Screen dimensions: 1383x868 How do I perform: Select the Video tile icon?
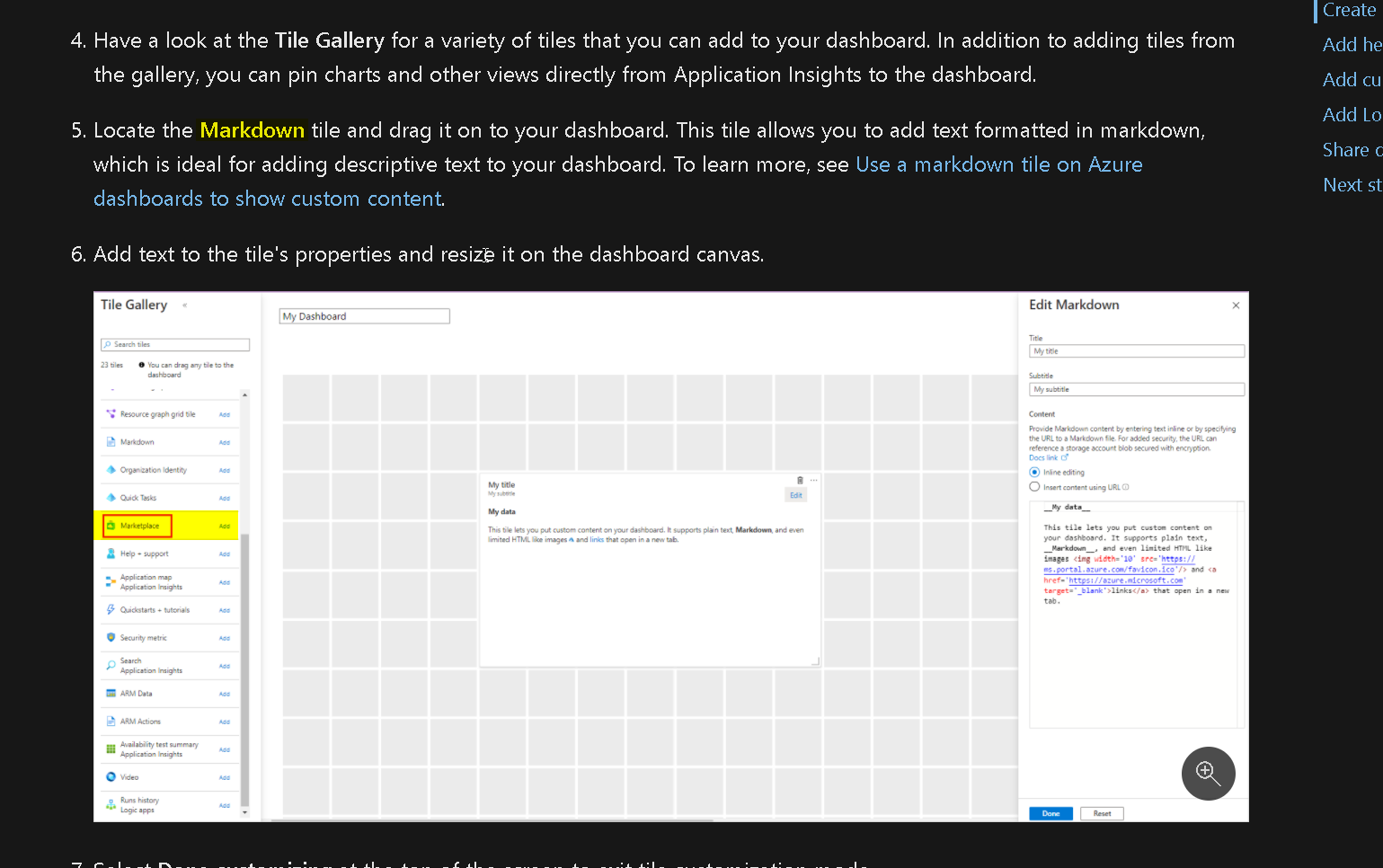point(110,776)
